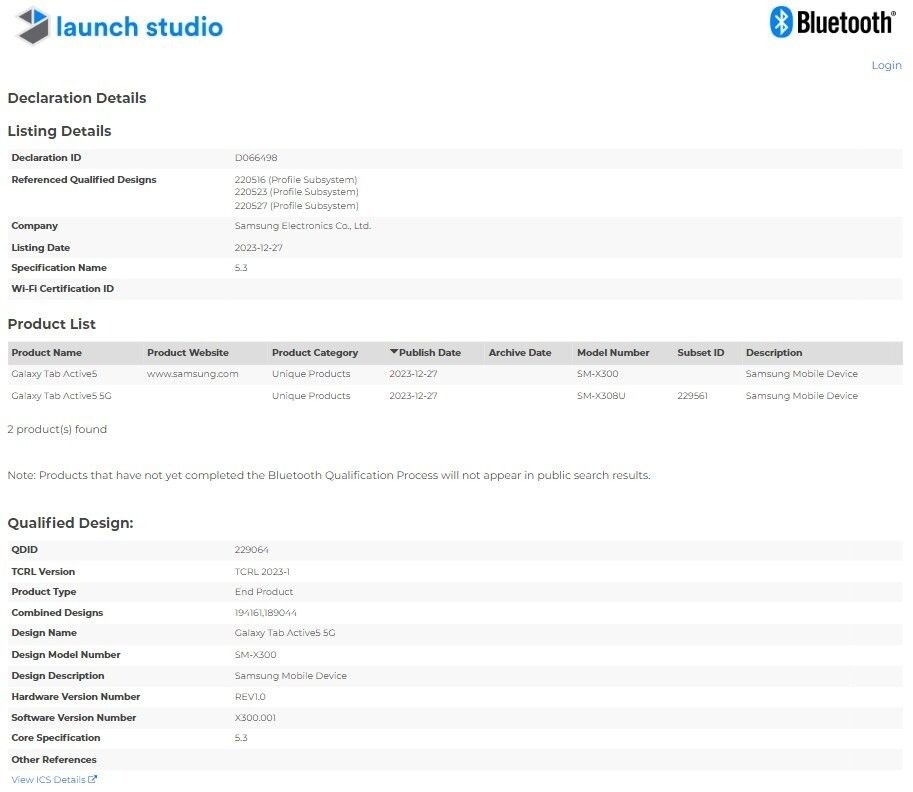
Task: Select Combined Designs value 194161,189044
Action: [266, 613]
